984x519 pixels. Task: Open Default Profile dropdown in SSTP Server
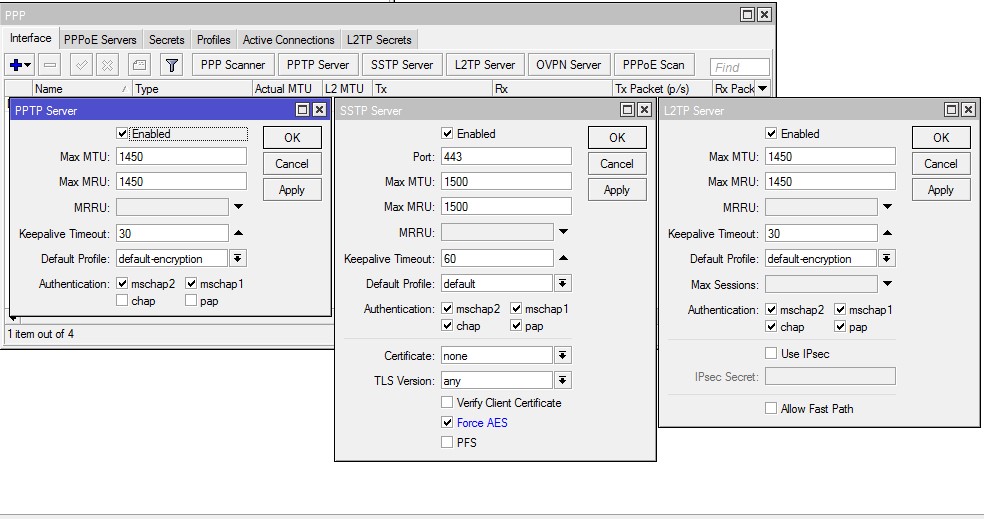coord(563,284)
